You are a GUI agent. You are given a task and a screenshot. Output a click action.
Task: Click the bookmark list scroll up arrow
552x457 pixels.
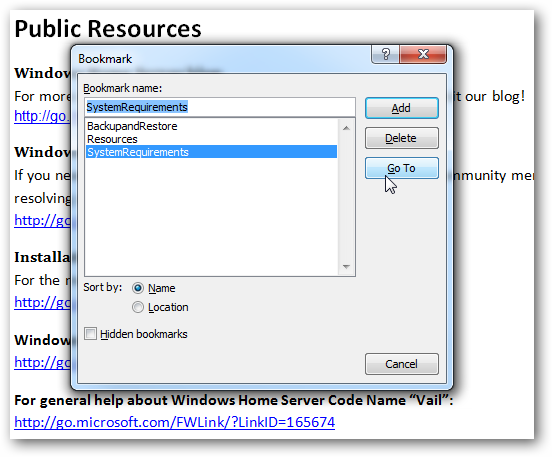[346, 128]
